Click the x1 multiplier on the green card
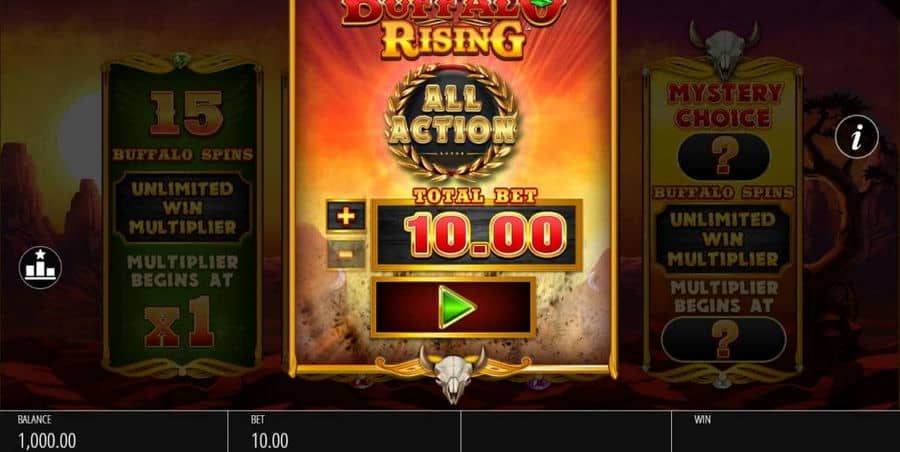The image size is (900, 452). point(180,322)
